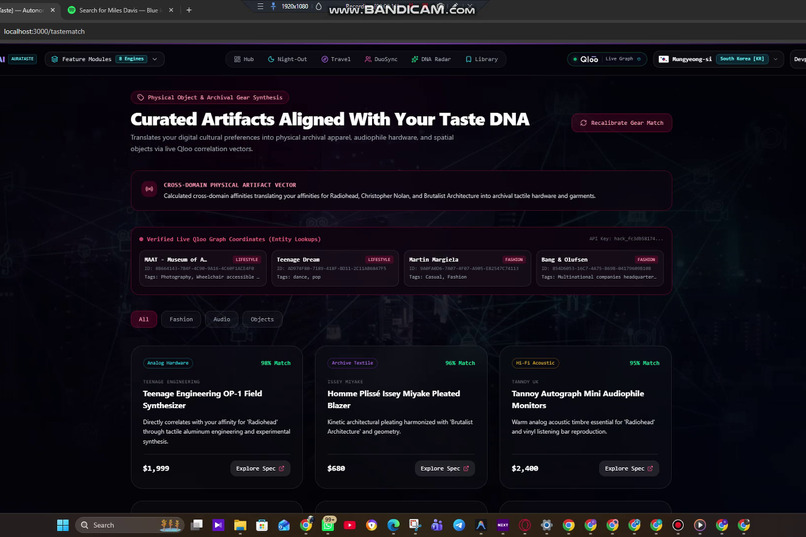Open Microsoft Edge from the taskbar
806x537 pixels.
[x=393, y=525]
